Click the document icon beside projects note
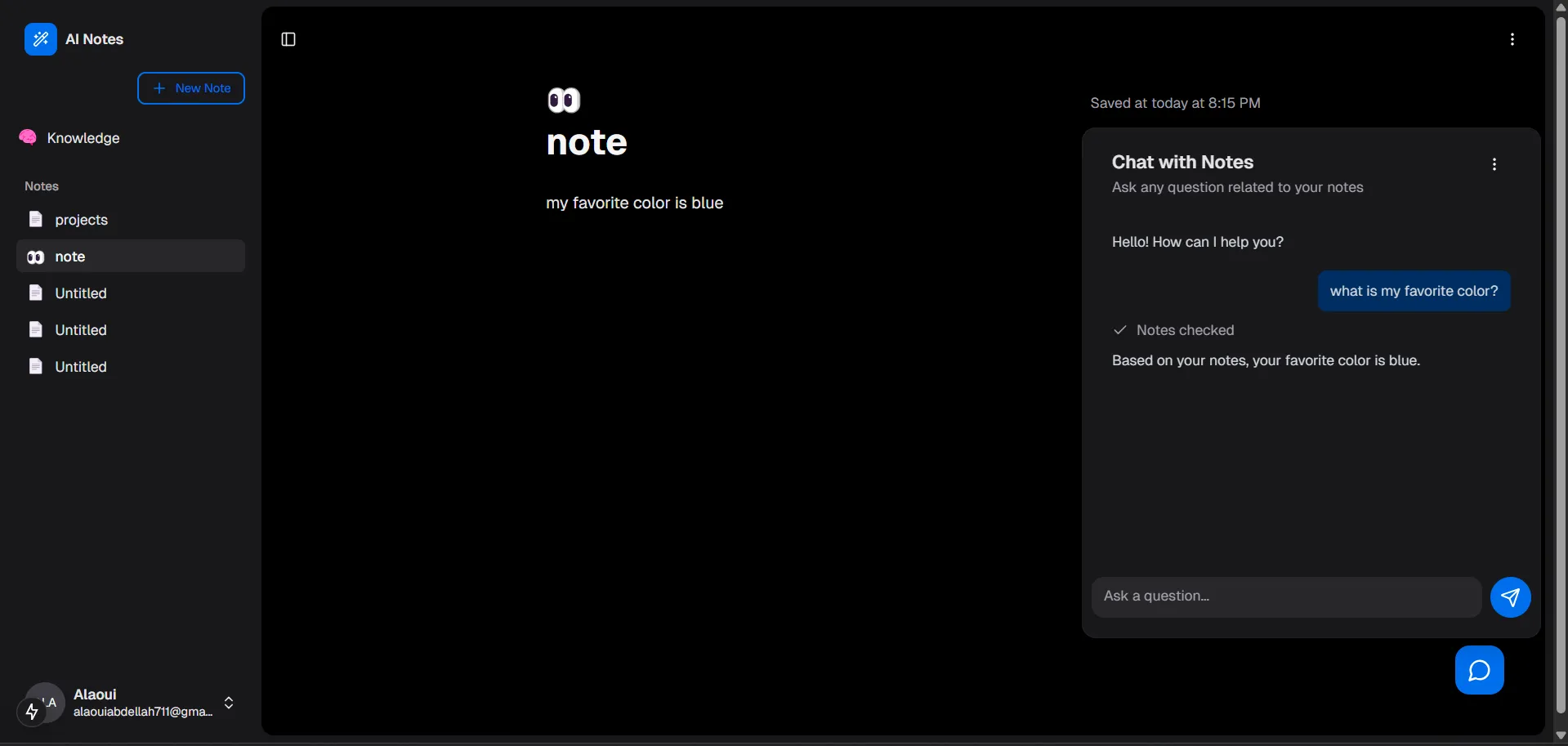1568x746 pixels. tap(36, 219)
